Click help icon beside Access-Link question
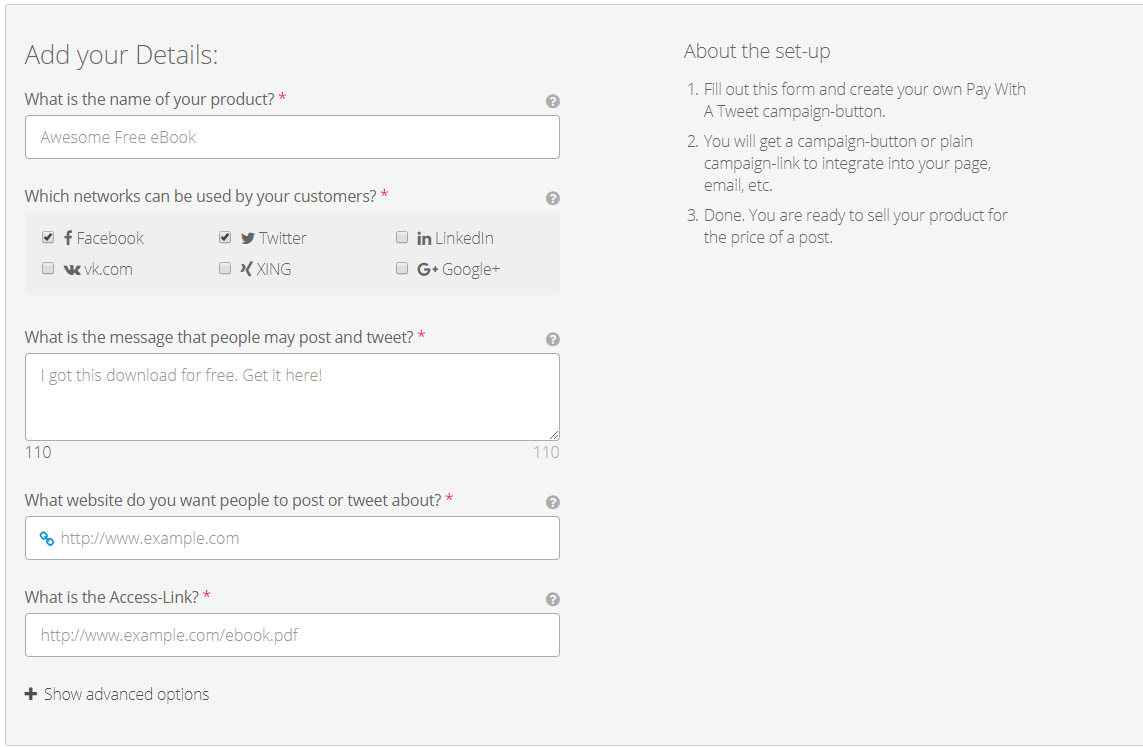The width and height of the screenshot is (1143, 747). point(553,599)
